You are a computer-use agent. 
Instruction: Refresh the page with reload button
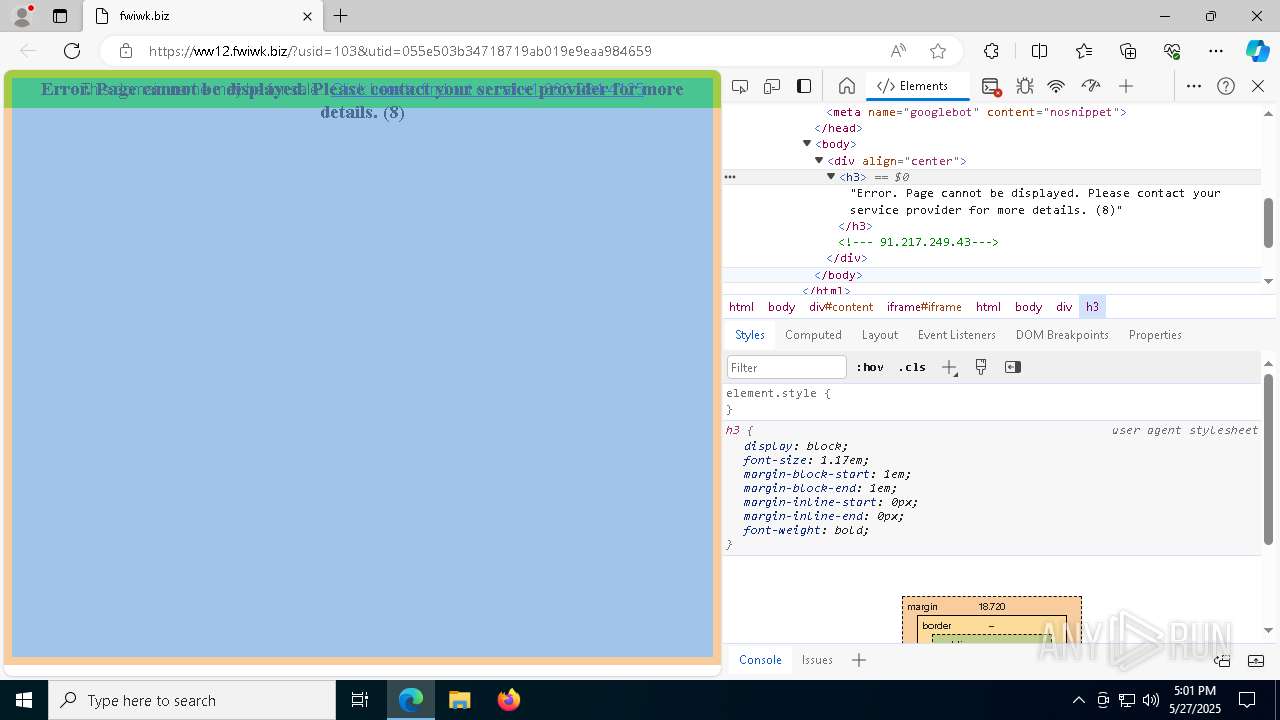click(72, 51)
